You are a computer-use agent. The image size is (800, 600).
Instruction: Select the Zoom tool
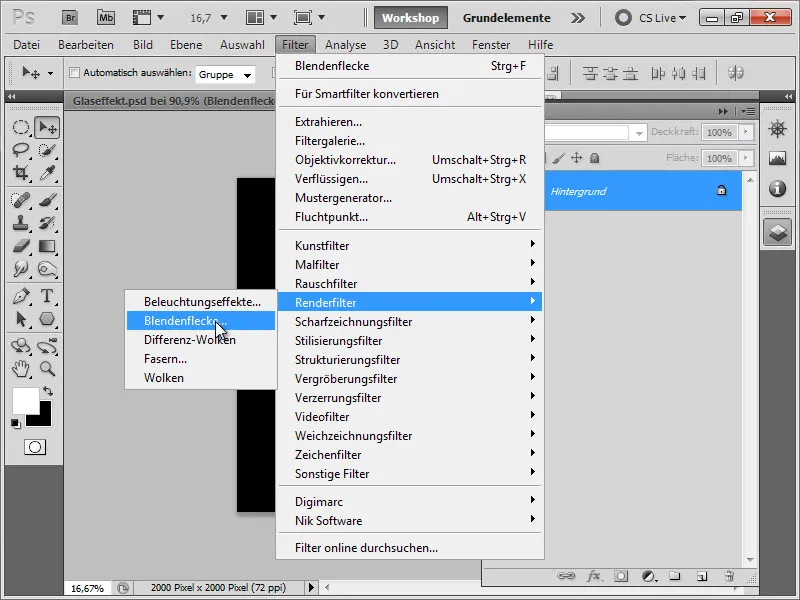pyautogui.click(x=47, y=368)
